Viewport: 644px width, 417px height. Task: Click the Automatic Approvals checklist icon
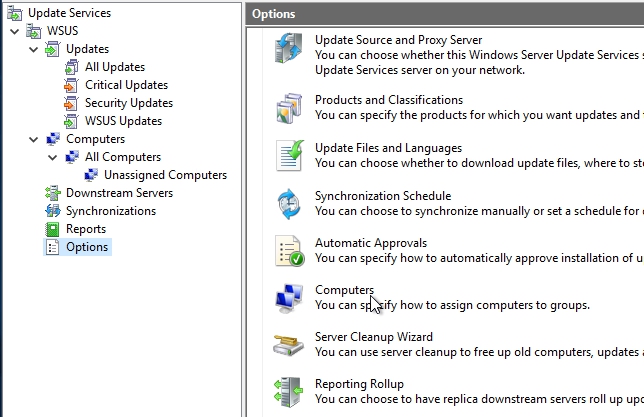pos(289,250)
